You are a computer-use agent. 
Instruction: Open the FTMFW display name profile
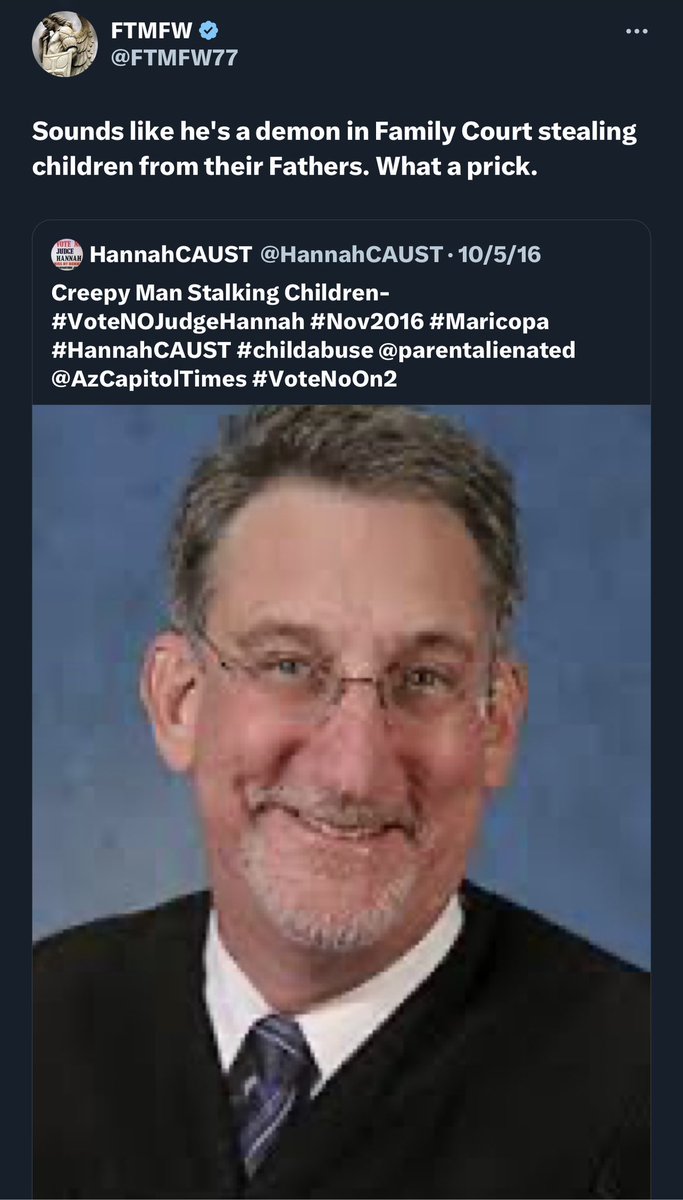pos(149,31)
